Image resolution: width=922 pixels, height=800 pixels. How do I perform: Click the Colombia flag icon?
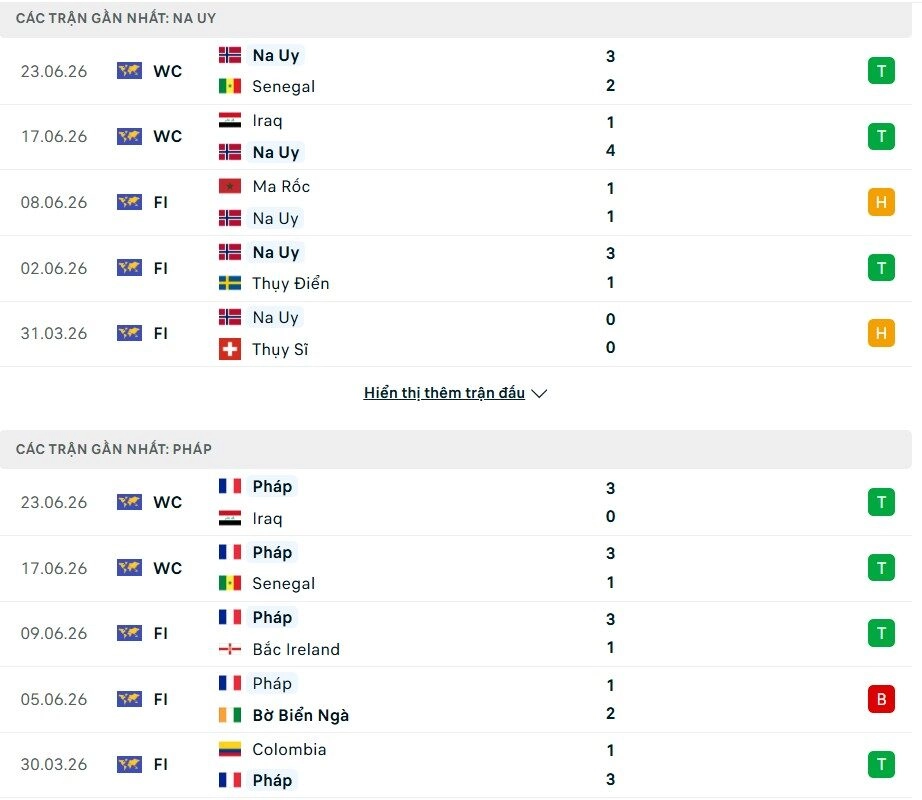coord(229,749)
